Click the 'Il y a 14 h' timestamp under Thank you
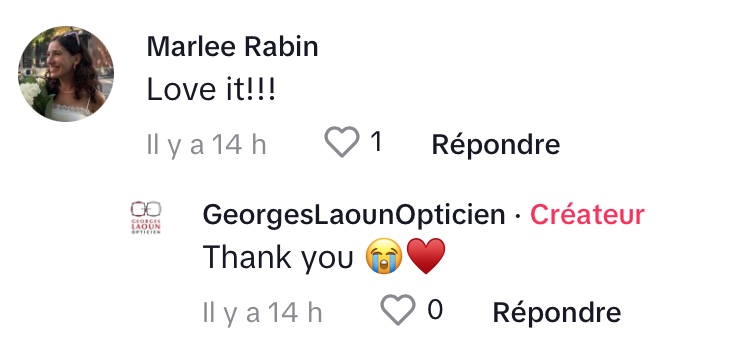Image resolution: width=750 pixels, height=362 pixels. [x=263, y=313]
